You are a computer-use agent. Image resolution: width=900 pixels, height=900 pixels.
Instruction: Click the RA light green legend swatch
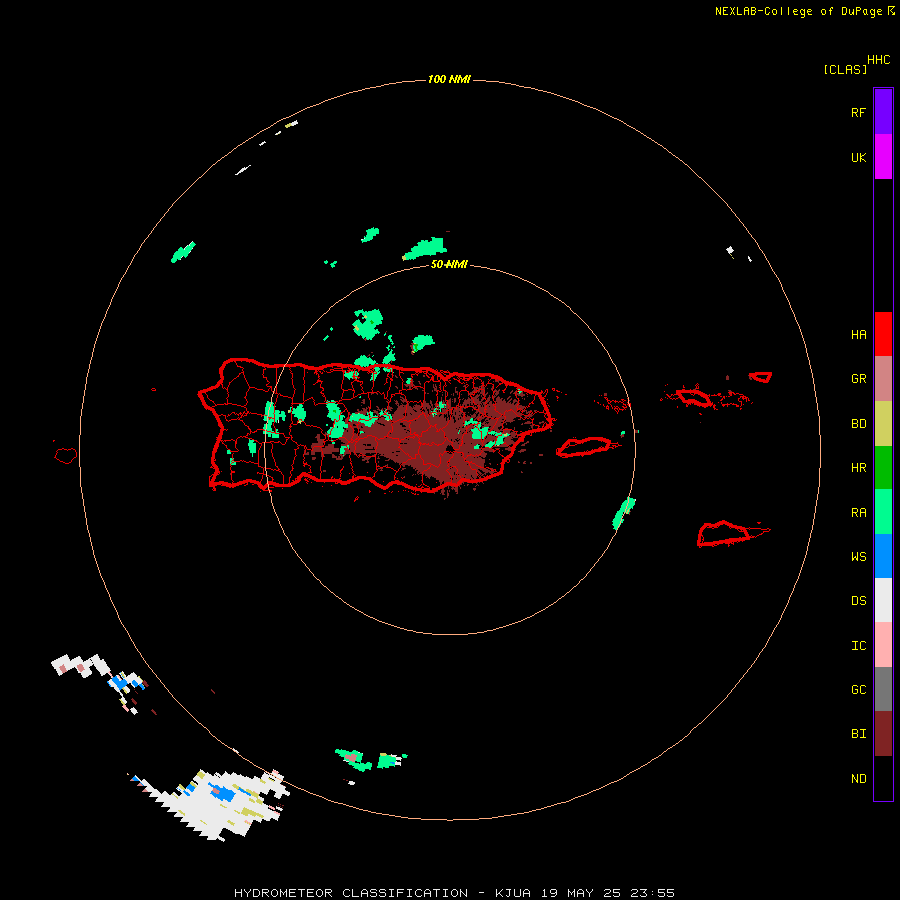883,512
